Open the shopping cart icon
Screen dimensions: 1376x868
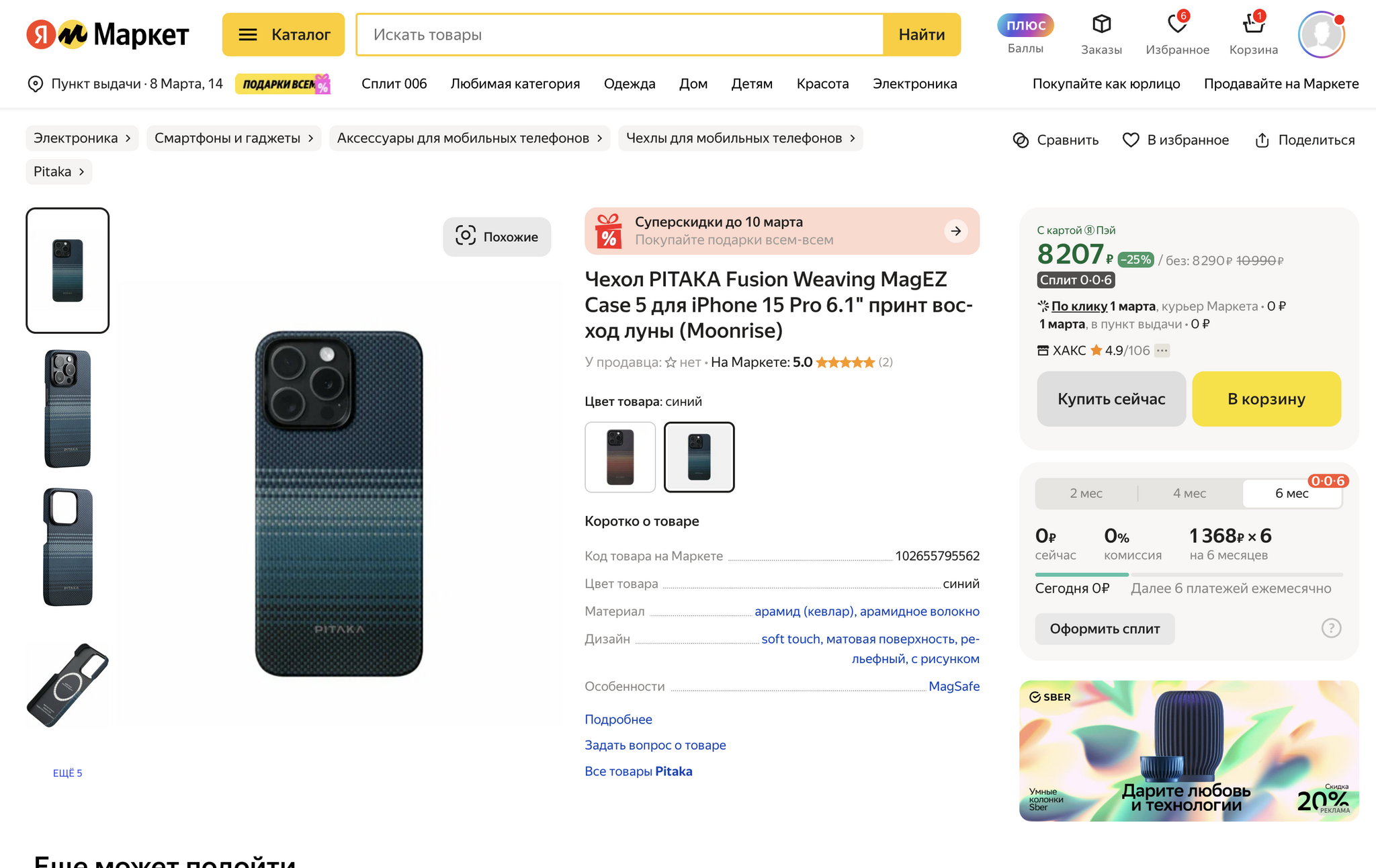1253,25
